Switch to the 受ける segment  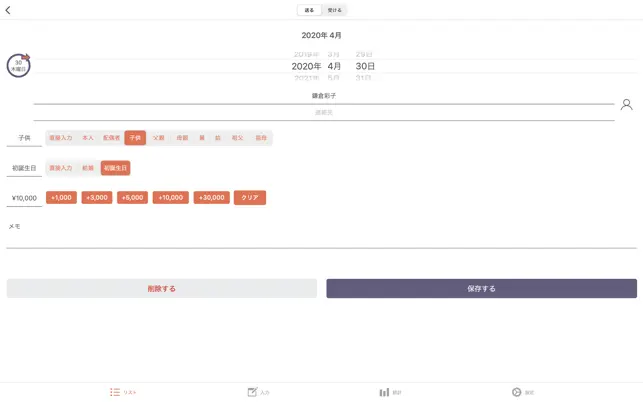pos(334,10)
